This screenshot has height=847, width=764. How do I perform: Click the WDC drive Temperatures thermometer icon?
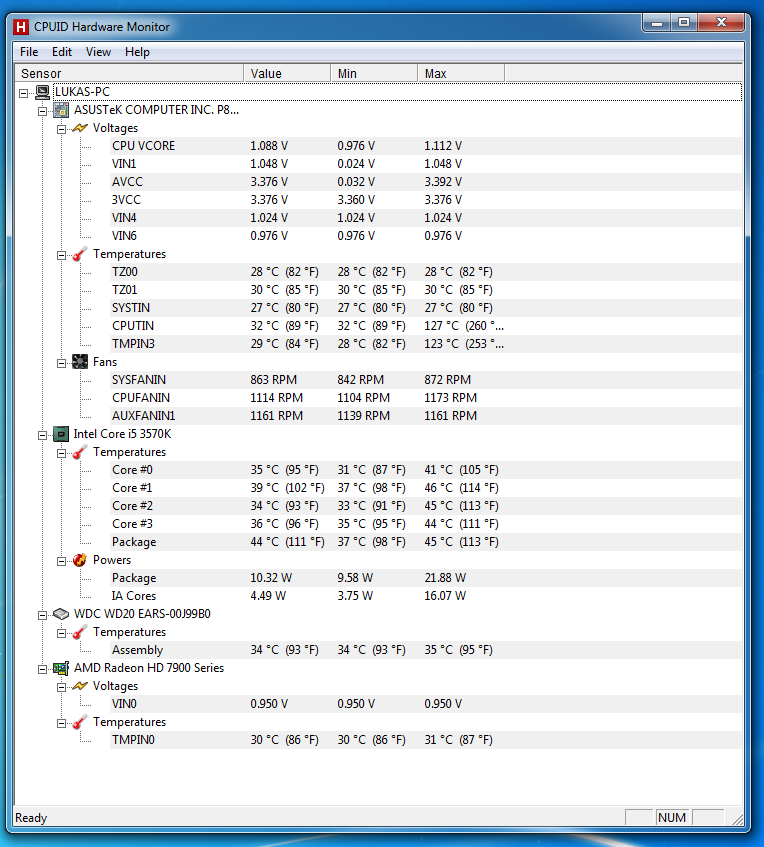click(x=80, y=632)
